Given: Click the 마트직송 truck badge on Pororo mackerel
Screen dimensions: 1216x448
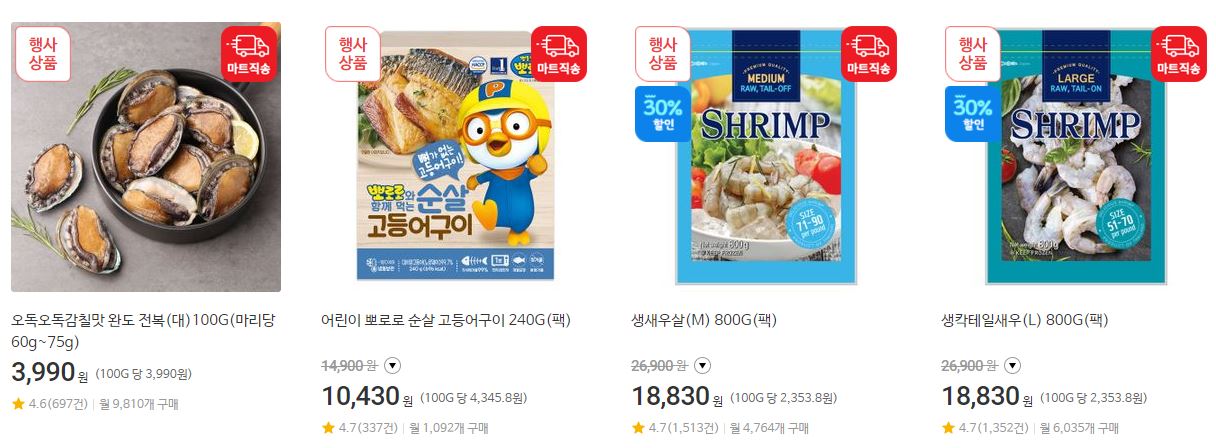Looking at the screenshot, I should (x=559, y=53).
